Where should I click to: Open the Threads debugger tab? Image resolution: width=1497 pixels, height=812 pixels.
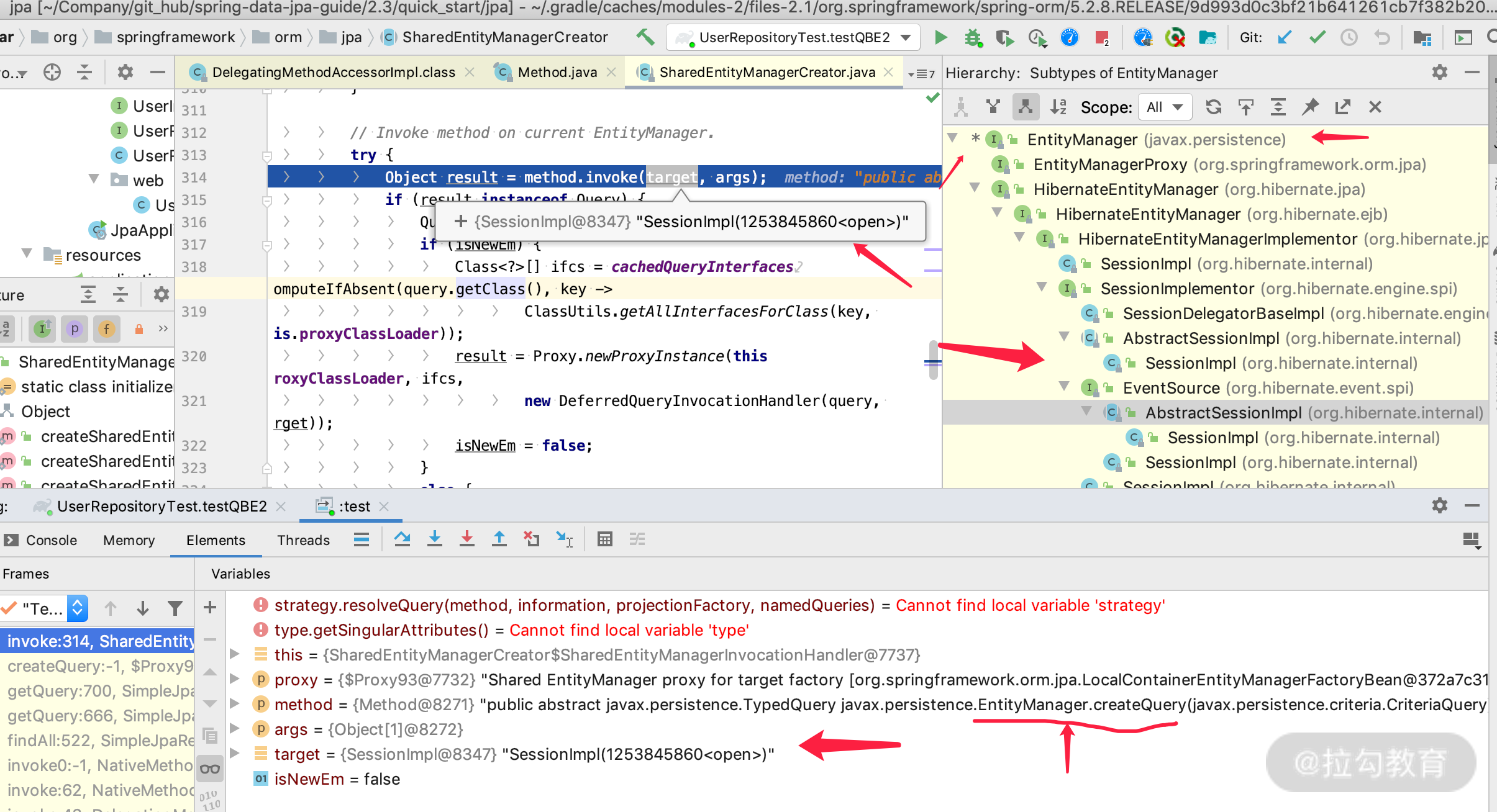point(303,540)
